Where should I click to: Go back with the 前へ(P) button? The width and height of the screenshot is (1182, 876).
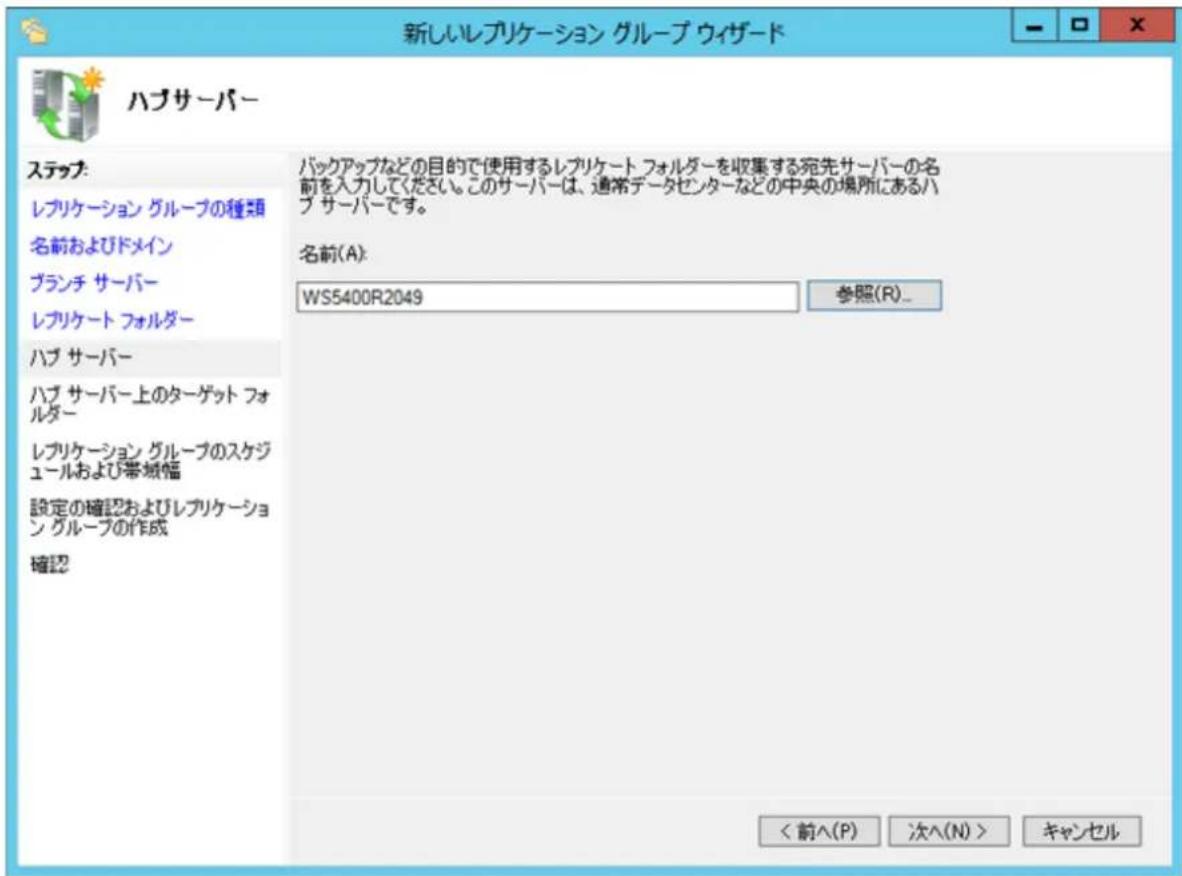click(819, 831)
